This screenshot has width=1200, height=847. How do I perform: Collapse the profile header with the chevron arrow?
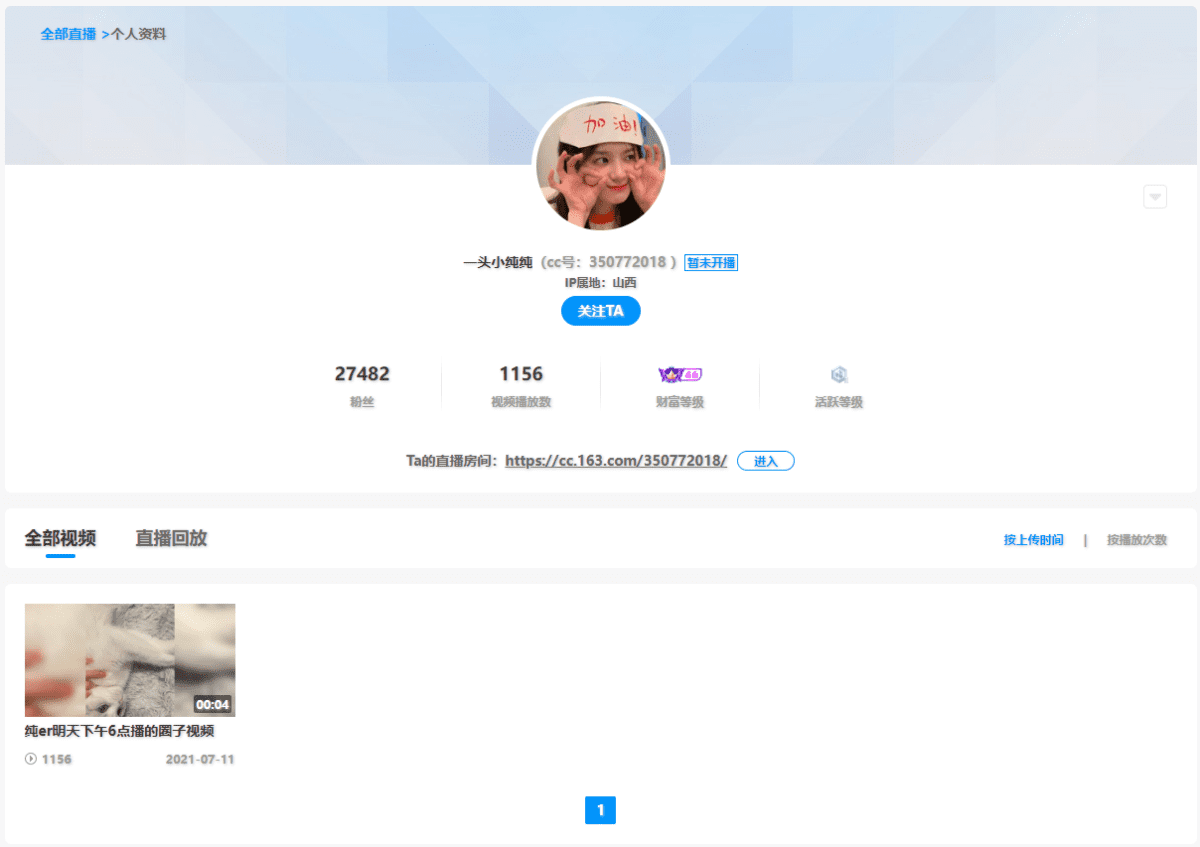click(x=1155, y=196)
